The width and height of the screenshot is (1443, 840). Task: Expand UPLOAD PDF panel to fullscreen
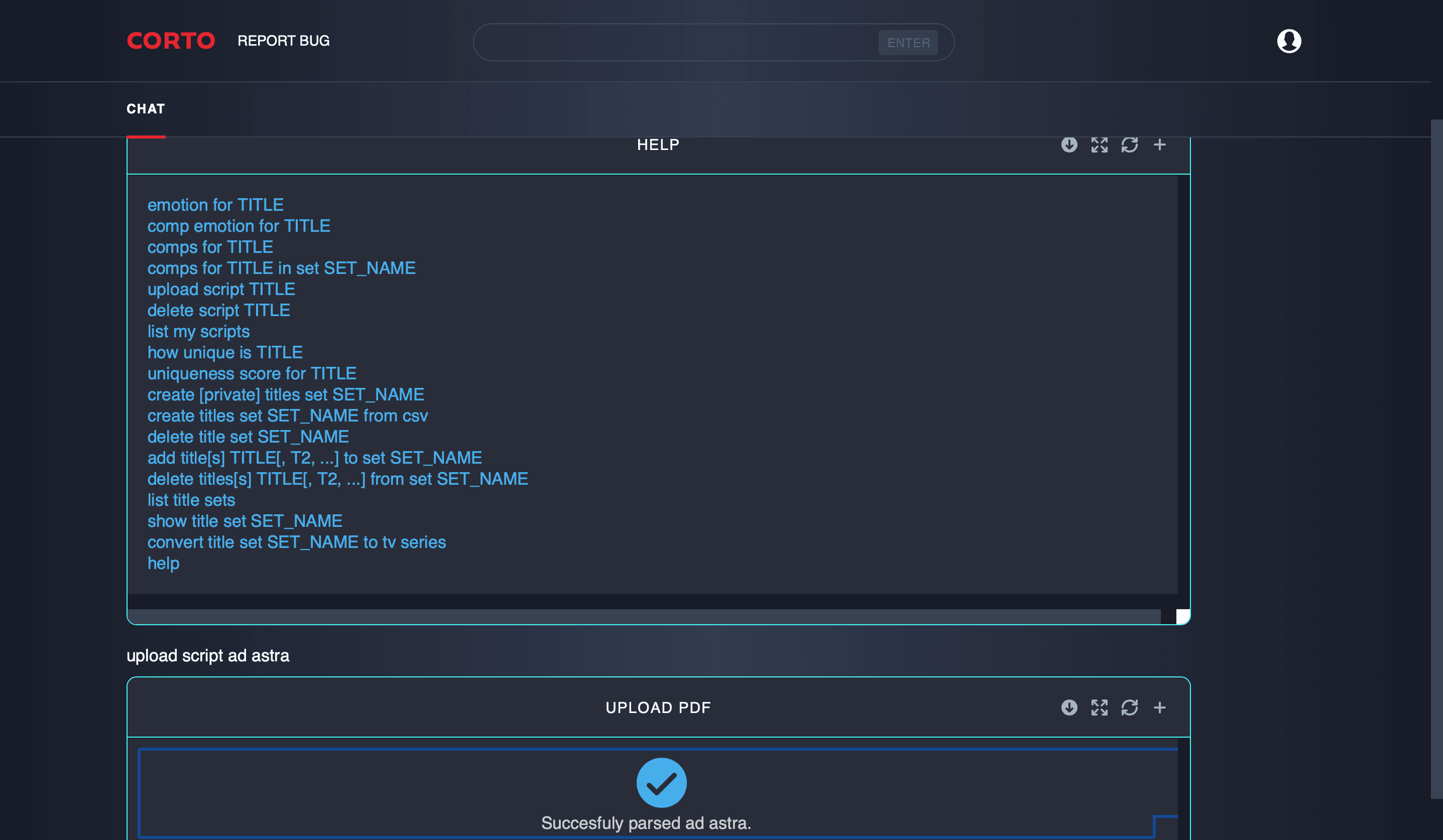1099,707
